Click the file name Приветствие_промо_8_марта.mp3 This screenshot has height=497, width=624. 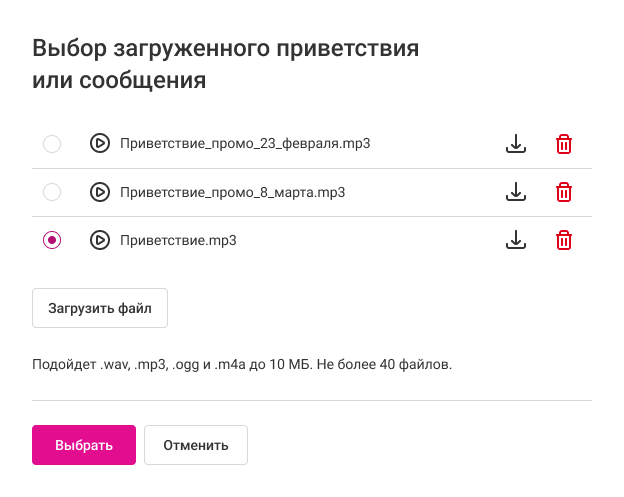coord(233,192)
